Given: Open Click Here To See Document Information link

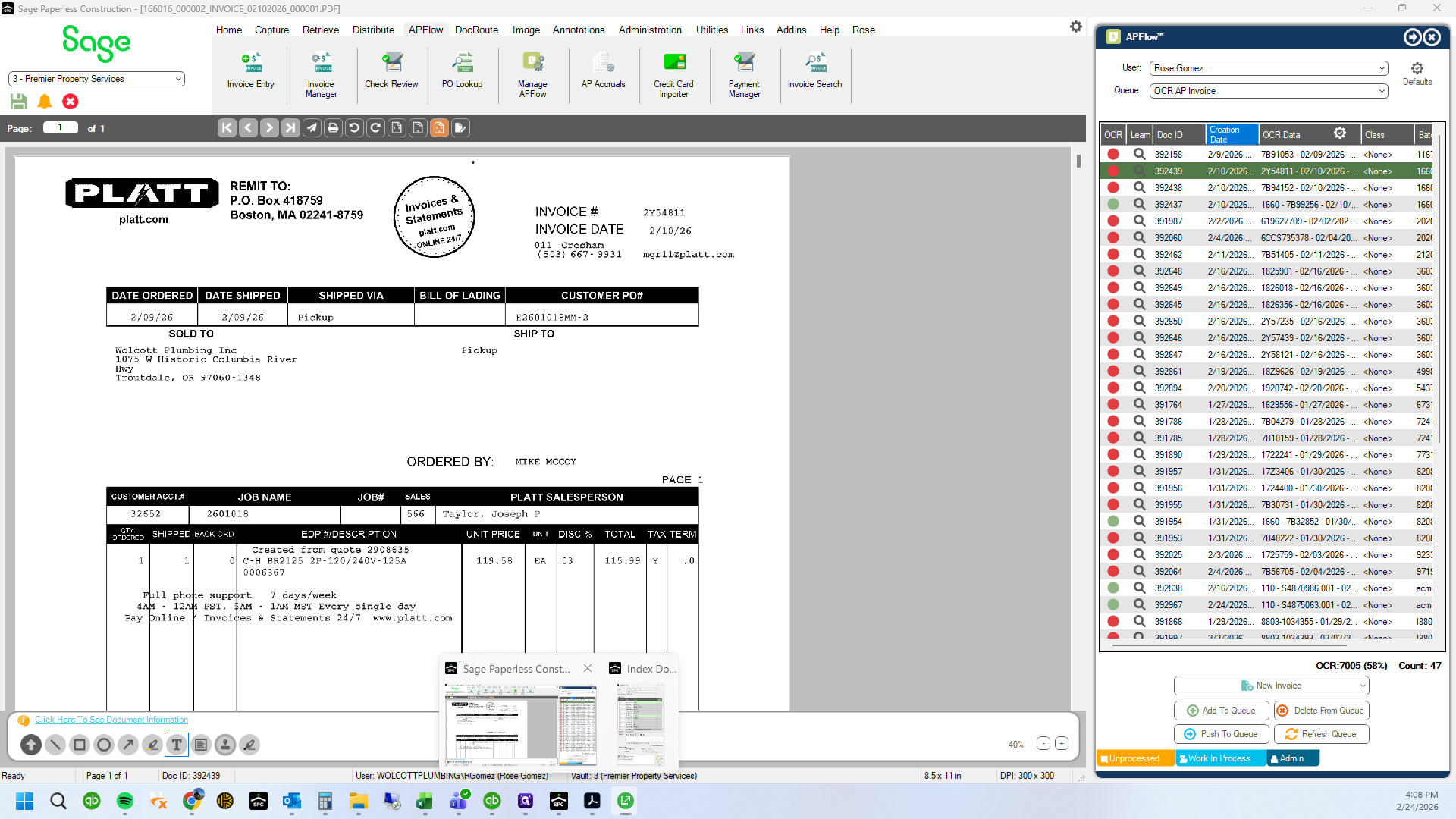Looking at the screenshot, I should (111, 720).
